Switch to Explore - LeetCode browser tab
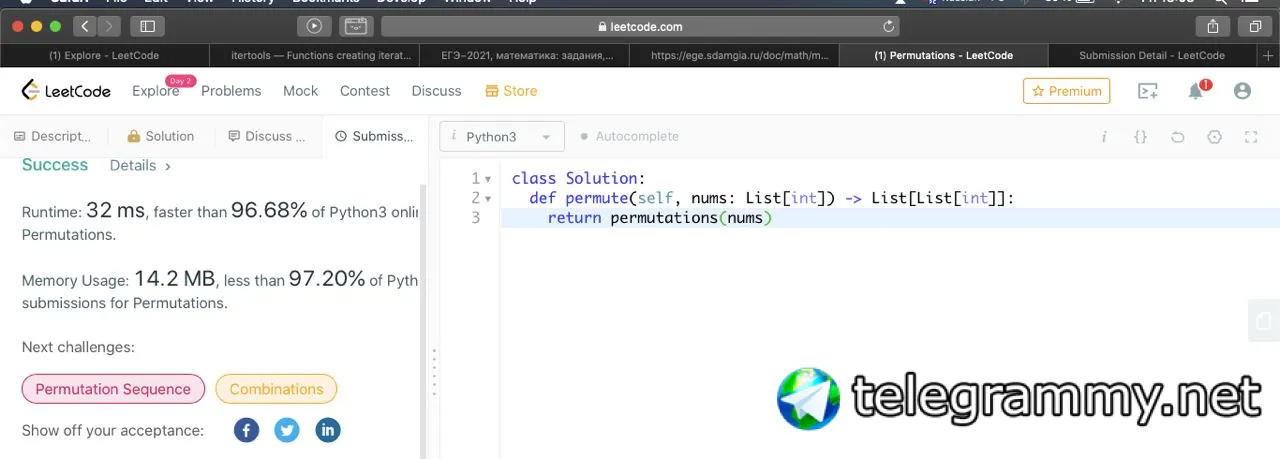Image resolution: width=1280 pixels, height=459 pixels. (x=104, y=56)
